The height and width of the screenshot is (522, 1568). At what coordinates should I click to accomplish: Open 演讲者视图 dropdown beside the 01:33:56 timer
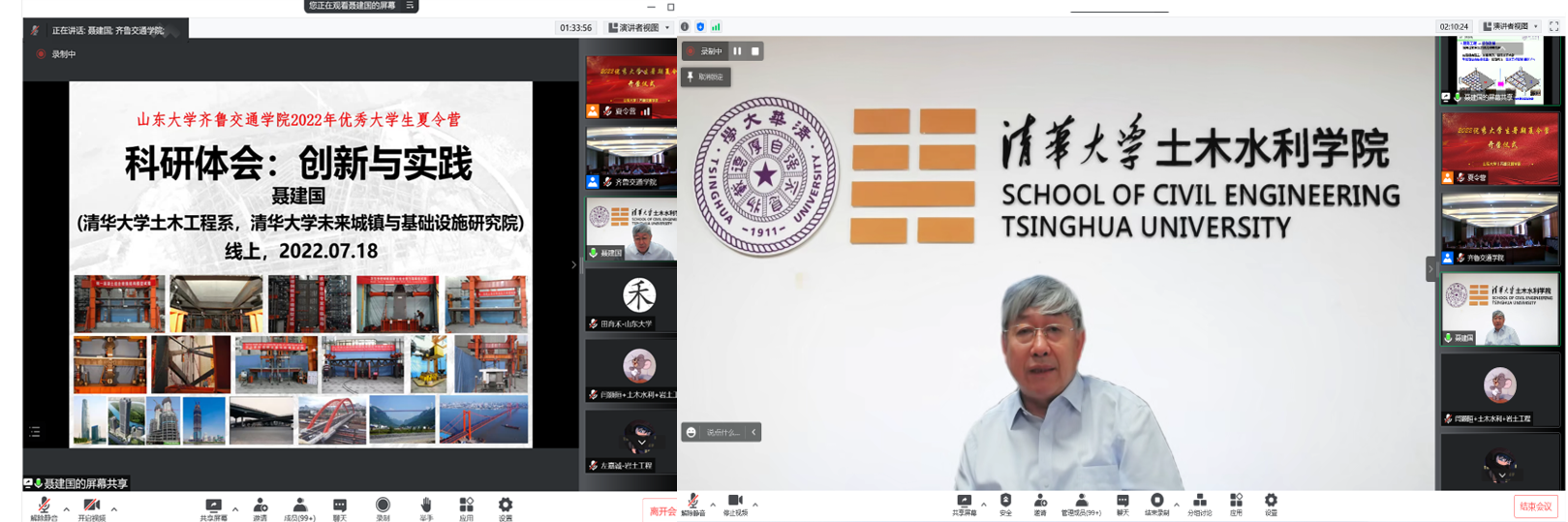click(x=638, y=28)
